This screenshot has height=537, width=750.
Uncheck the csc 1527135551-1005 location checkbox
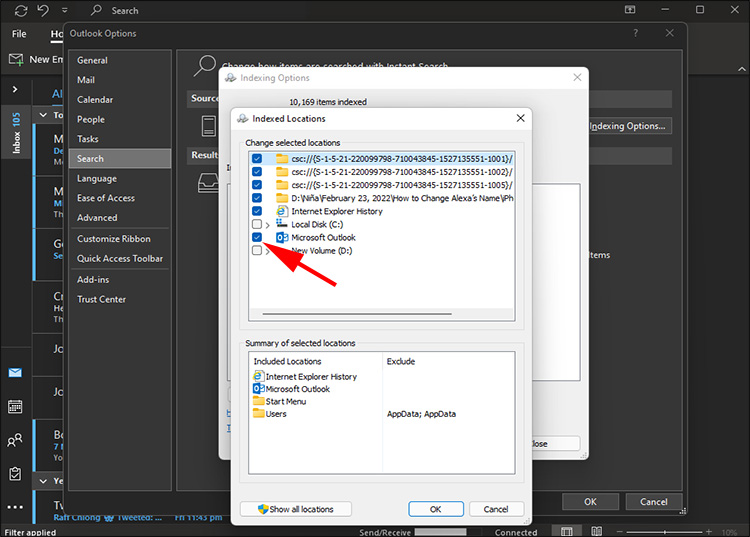click(257, 185)
